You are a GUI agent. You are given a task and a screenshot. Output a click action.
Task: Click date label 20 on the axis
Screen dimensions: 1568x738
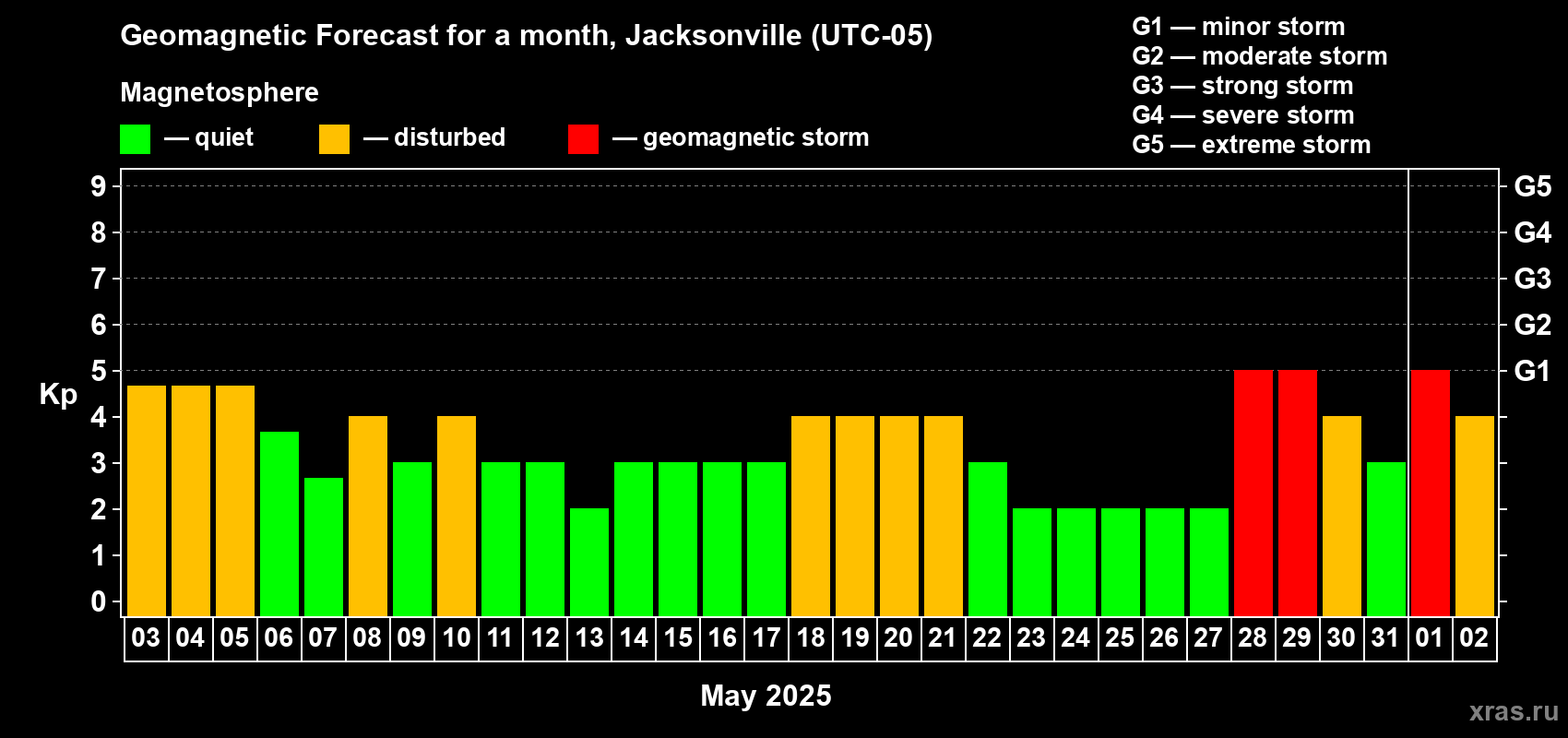click(899, 637)
